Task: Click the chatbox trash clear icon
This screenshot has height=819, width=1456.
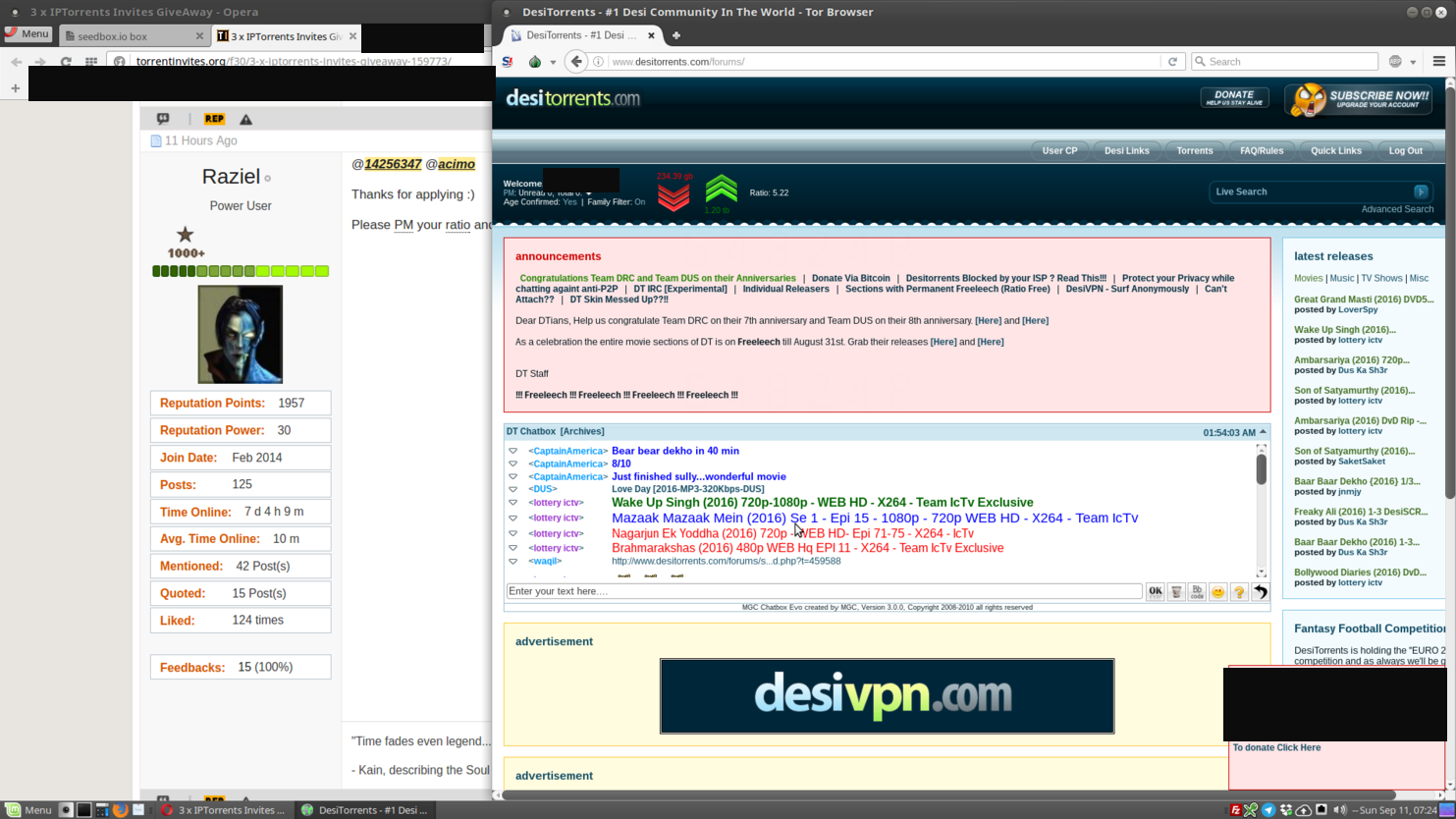Action: [x=1176, y=592]
